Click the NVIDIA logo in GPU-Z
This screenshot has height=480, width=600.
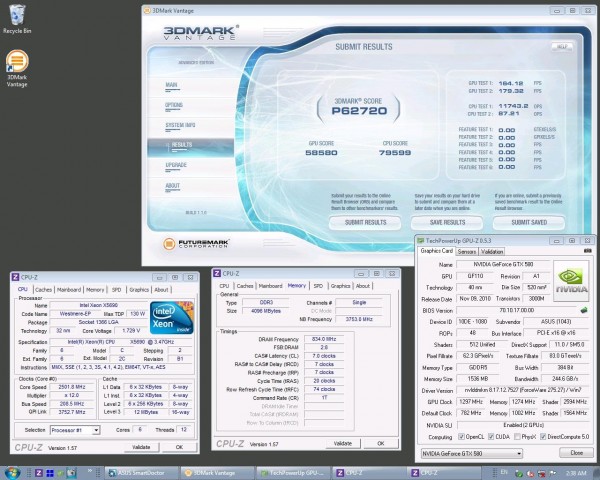571,281
